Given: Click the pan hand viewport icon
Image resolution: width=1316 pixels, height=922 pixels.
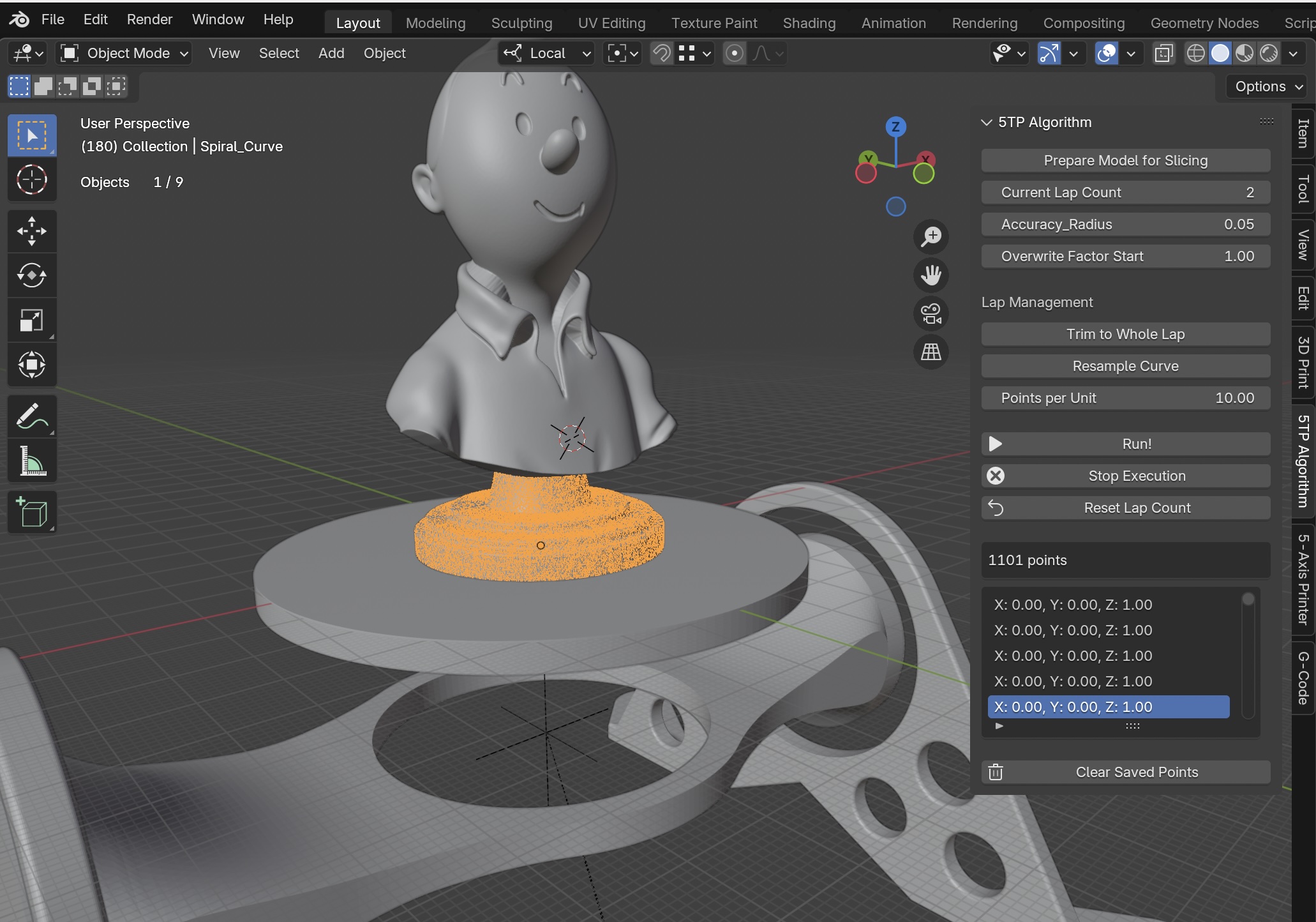Looking at the screenshot, I should coord(931,275).
